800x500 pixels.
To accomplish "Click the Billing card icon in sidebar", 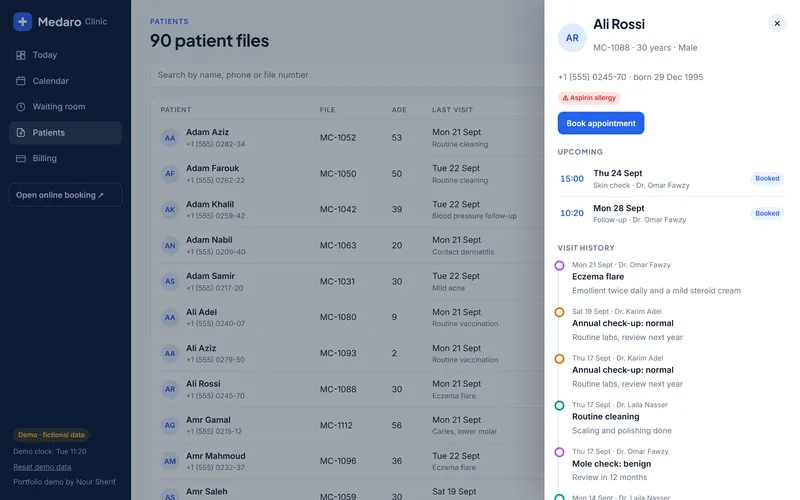I will tap(21, 158).
